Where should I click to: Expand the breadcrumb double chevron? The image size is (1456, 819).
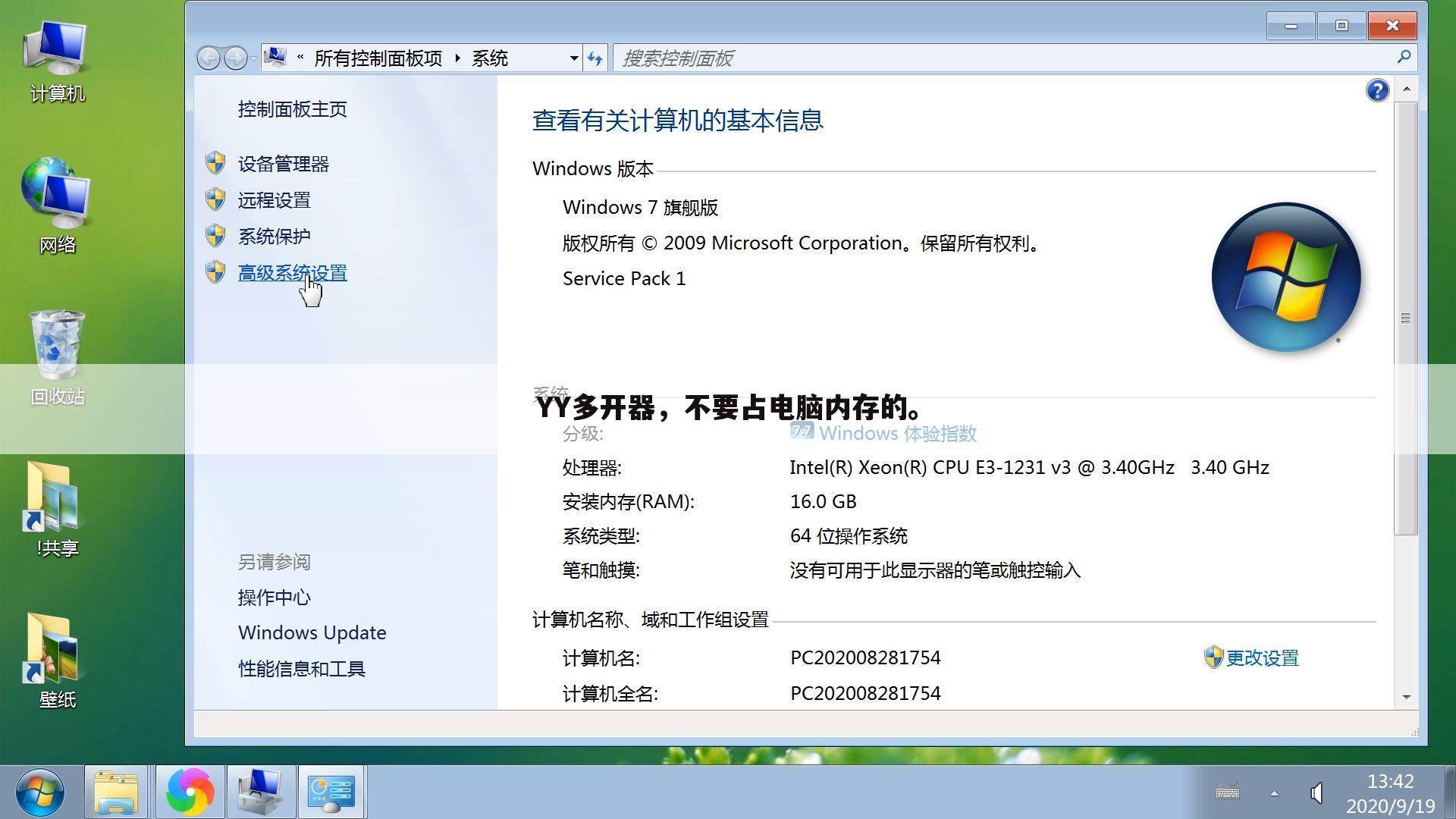[x=300, y=58]
